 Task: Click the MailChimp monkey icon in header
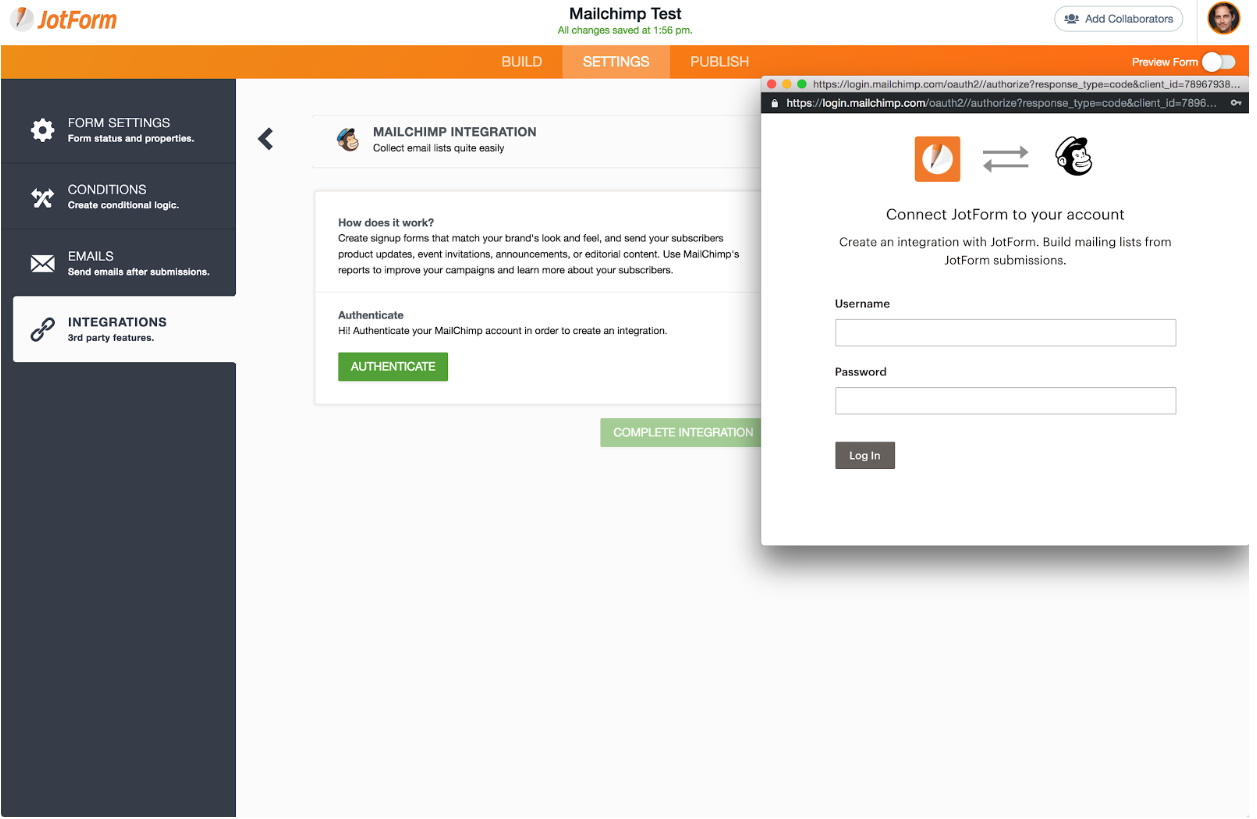click(348, 140)
